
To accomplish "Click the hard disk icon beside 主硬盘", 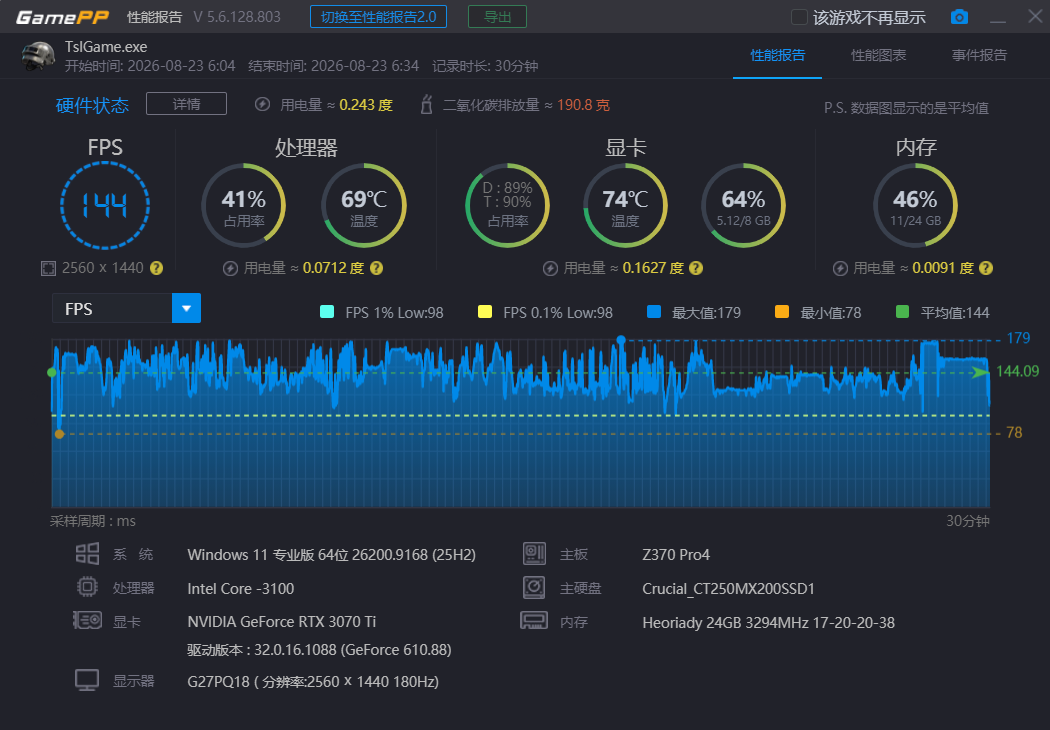I will (534, 587).
